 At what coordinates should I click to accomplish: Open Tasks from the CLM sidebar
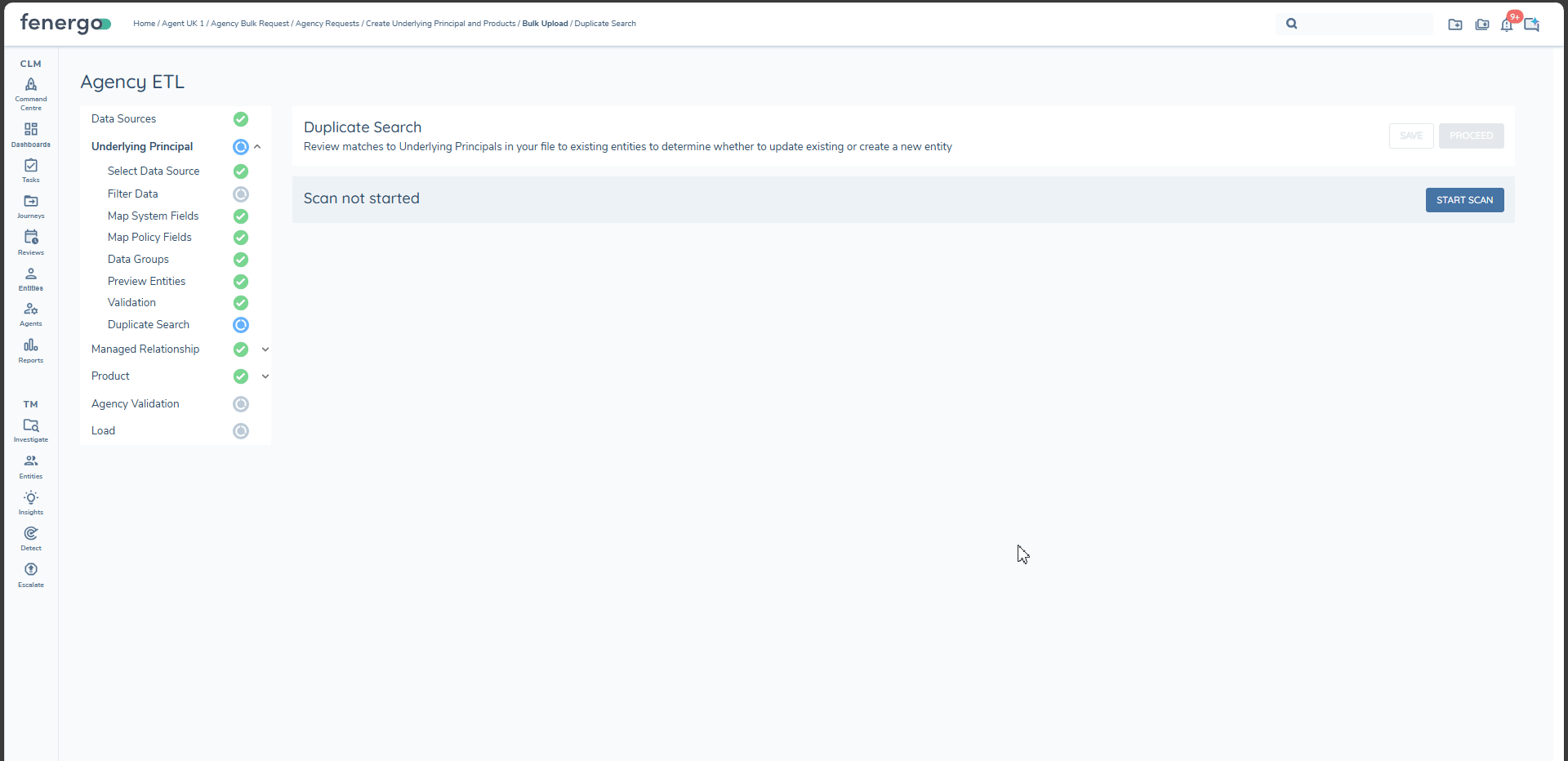[x=30, y=170]
